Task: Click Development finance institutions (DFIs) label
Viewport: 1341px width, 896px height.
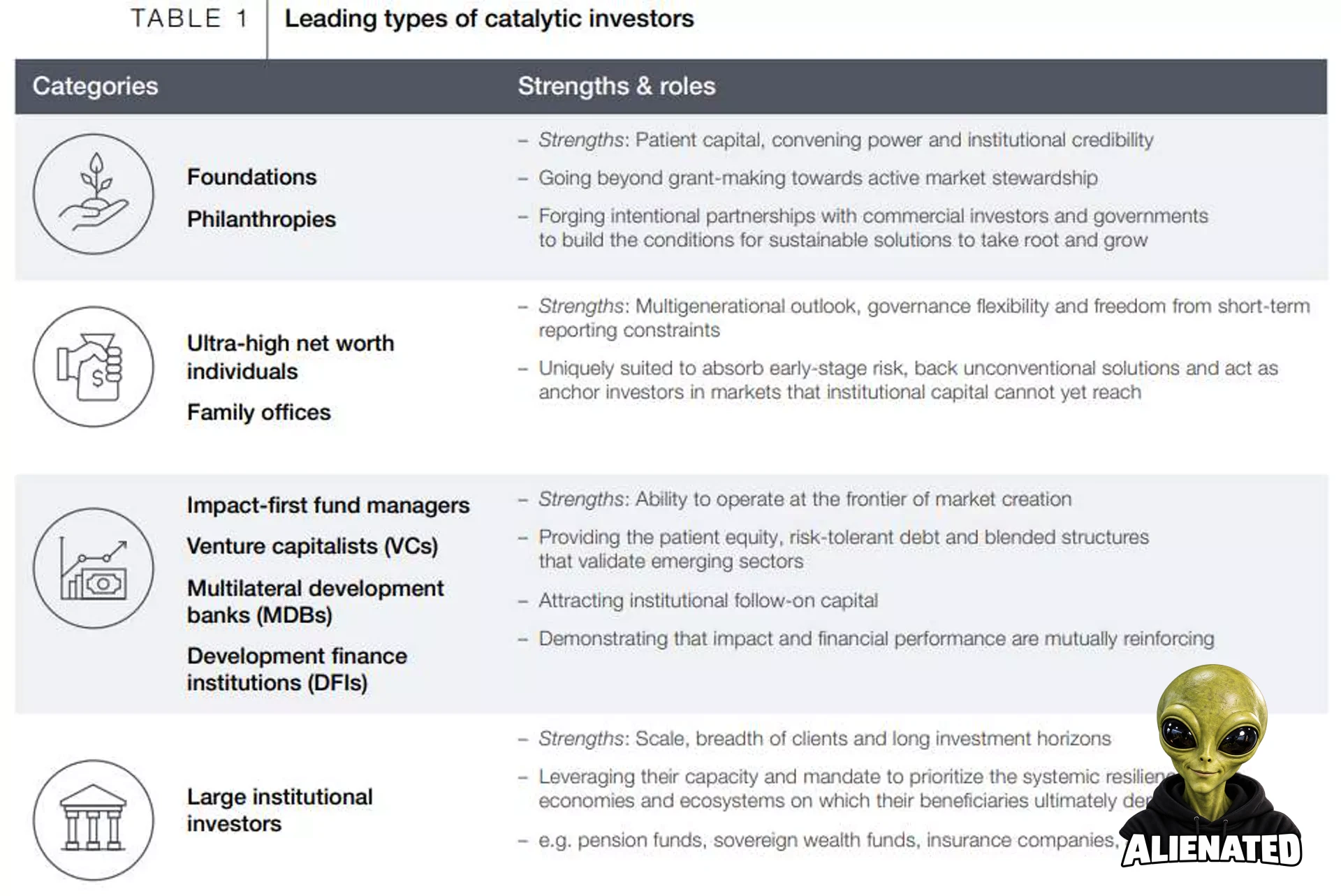Action: pyautogui.click(x=297, y=669)
